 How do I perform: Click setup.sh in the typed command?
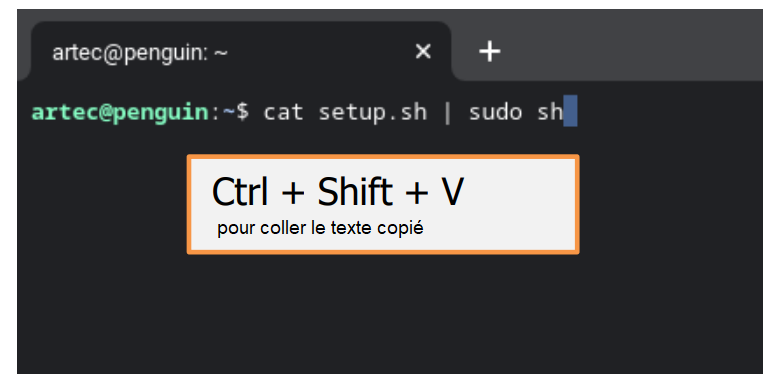(372, 113)
